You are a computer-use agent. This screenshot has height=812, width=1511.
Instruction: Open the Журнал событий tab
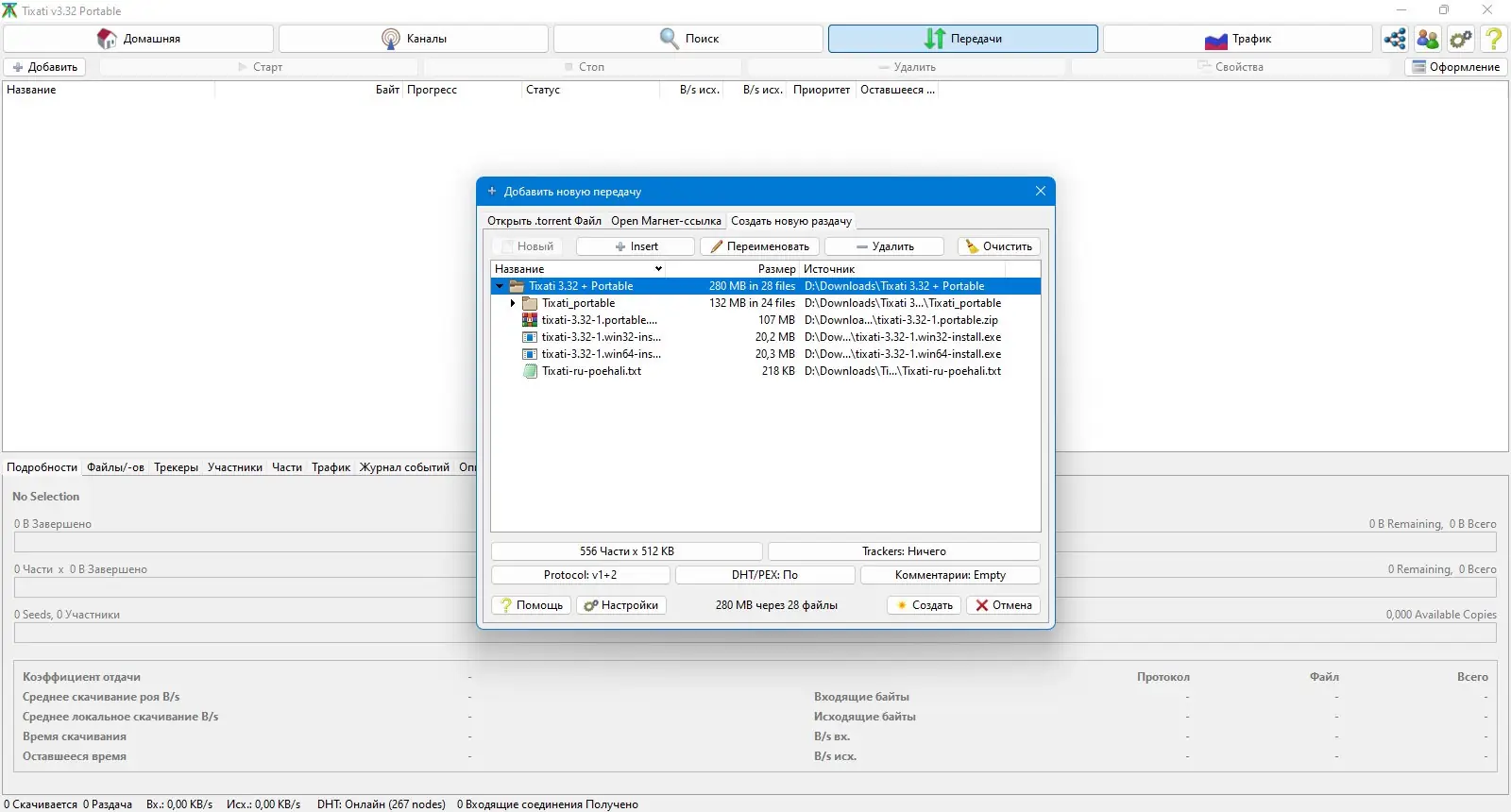pos(405,467)
